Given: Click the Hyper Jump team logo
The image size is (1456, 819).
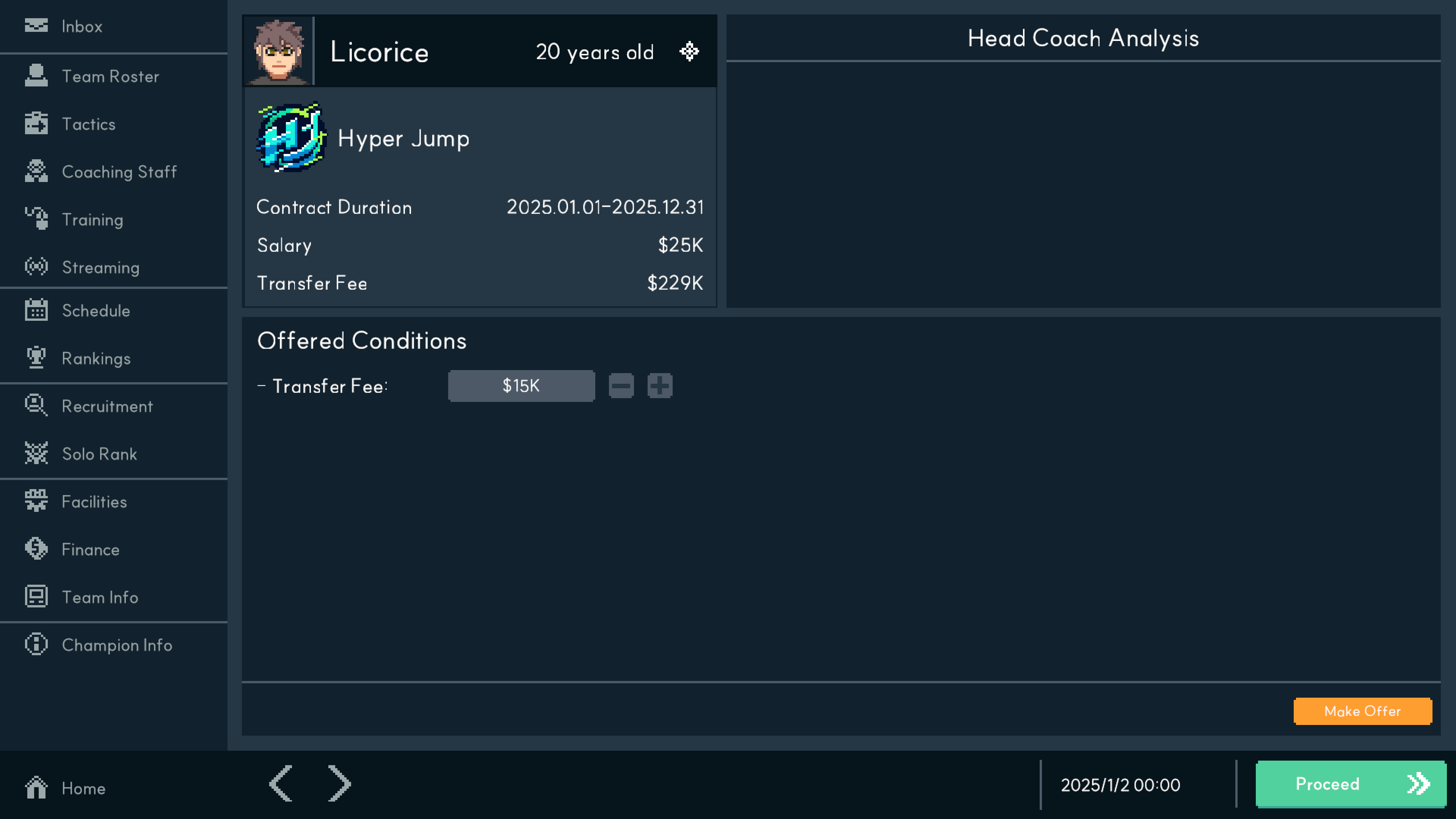Looking at the screenshot, I should [x=291, y=137].
